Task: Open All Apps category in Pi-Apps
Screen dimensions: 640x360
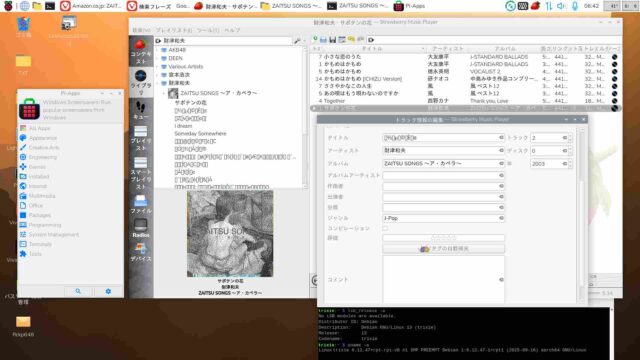Action: pos(40,128)
